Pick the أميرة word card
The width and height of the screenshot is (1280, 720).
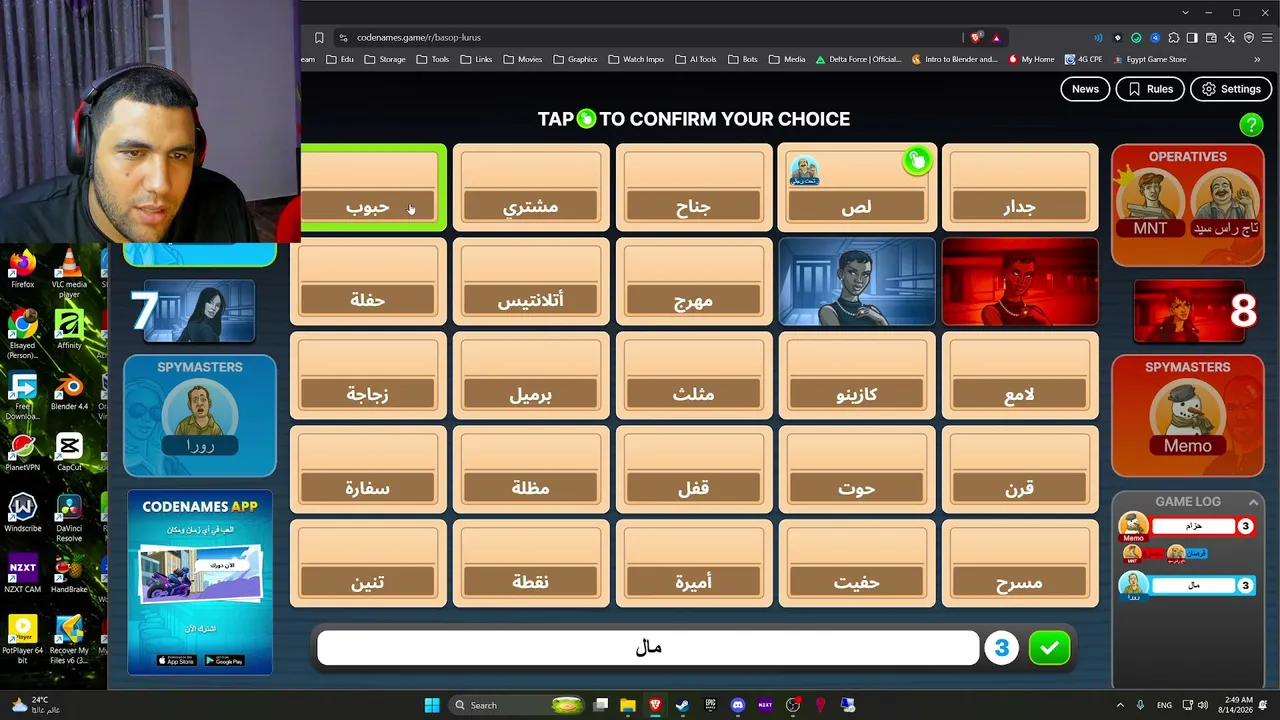click(694, 563)
